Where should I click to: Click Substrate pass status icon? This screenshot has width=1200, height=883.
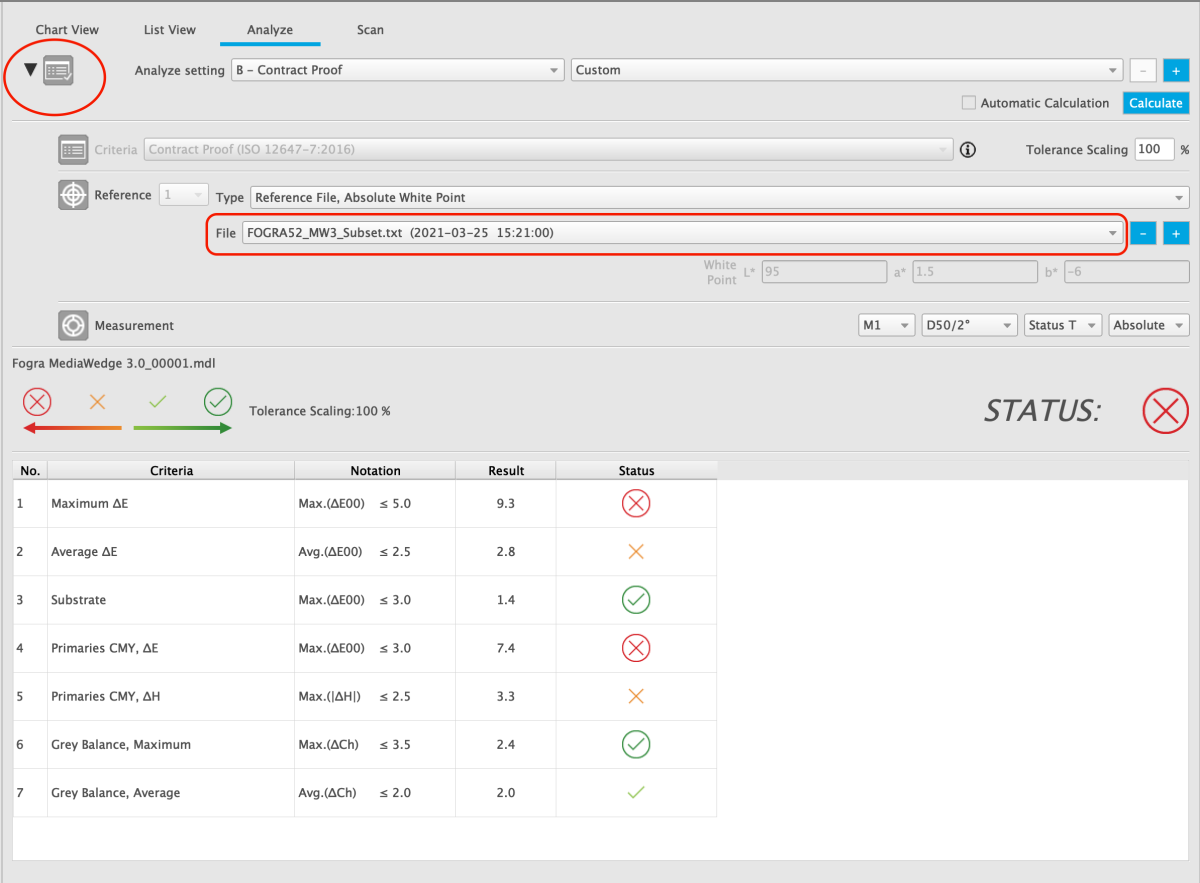pyautogui.click(x=636, y=600)
